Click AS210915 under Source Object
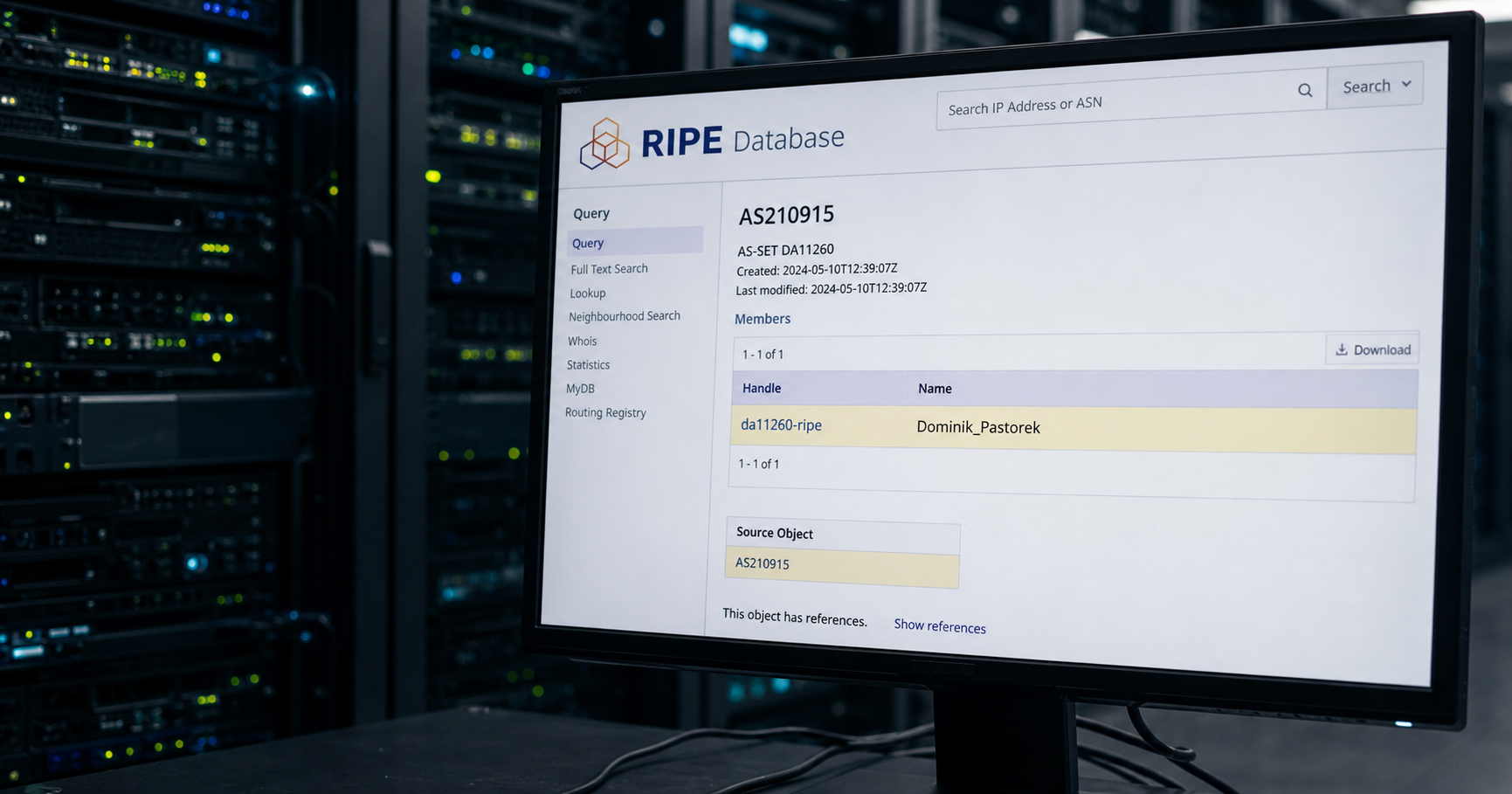Viewport: 1512px width, 794px height. (x=763, y=563)
